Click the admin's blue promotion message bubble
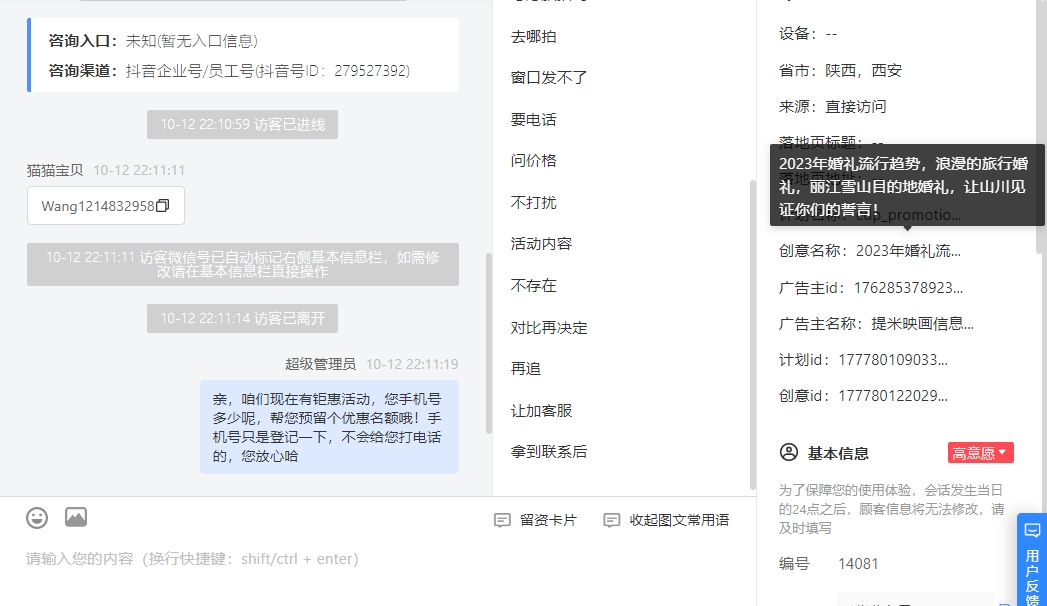1047x606 pixels. coord(329,427)
